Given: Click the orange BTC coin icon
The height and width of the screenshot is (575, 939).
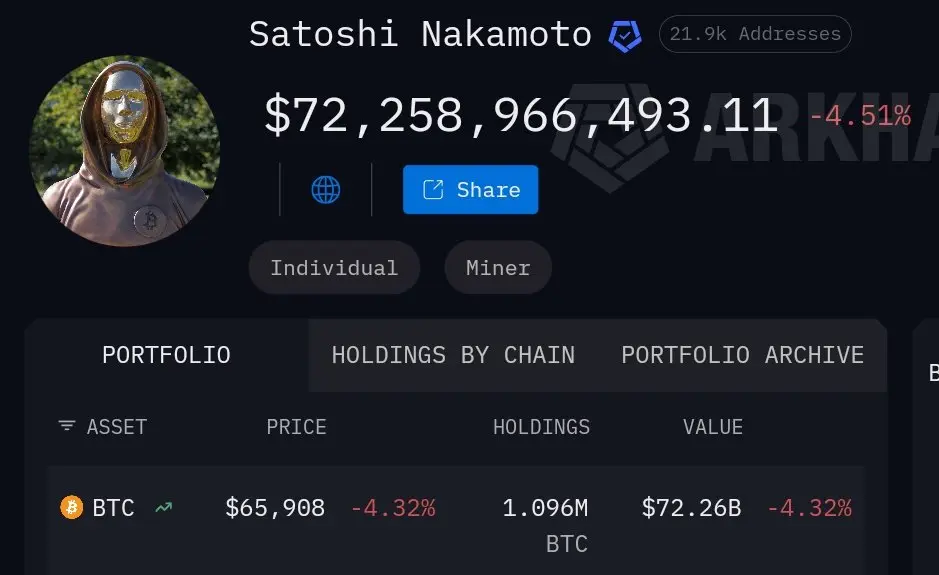Looking at the screenshot, I should (71, 508).
